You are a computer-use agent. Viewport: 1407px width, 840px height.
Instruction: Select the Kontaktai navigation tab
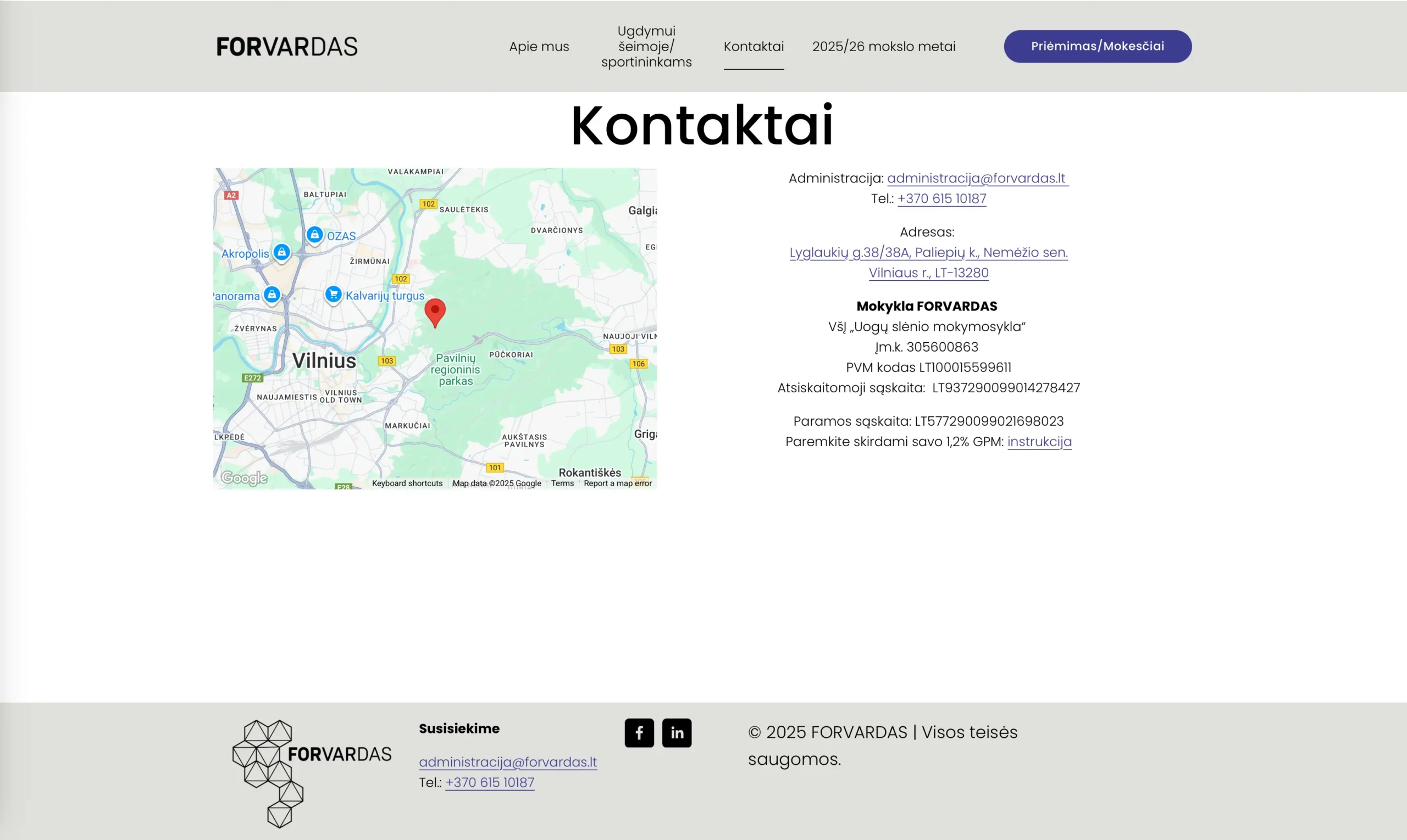[x=753, y=46]
